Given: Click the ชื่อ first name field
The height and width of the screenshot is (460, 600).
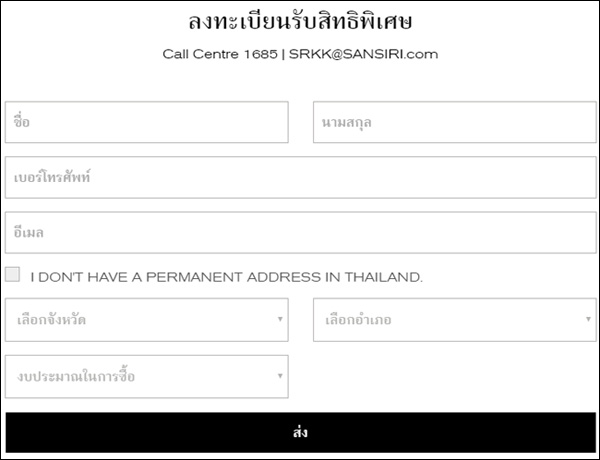Looking at the screenshot, I should tap(146, 122).
